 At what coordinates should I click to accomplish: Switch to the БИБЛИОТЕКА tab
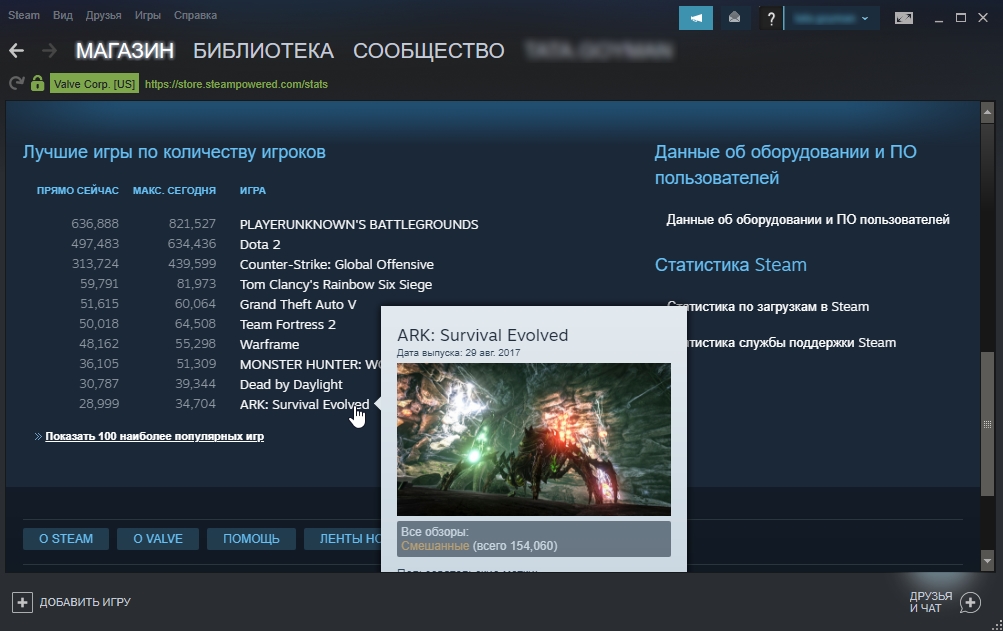point(264,51)
